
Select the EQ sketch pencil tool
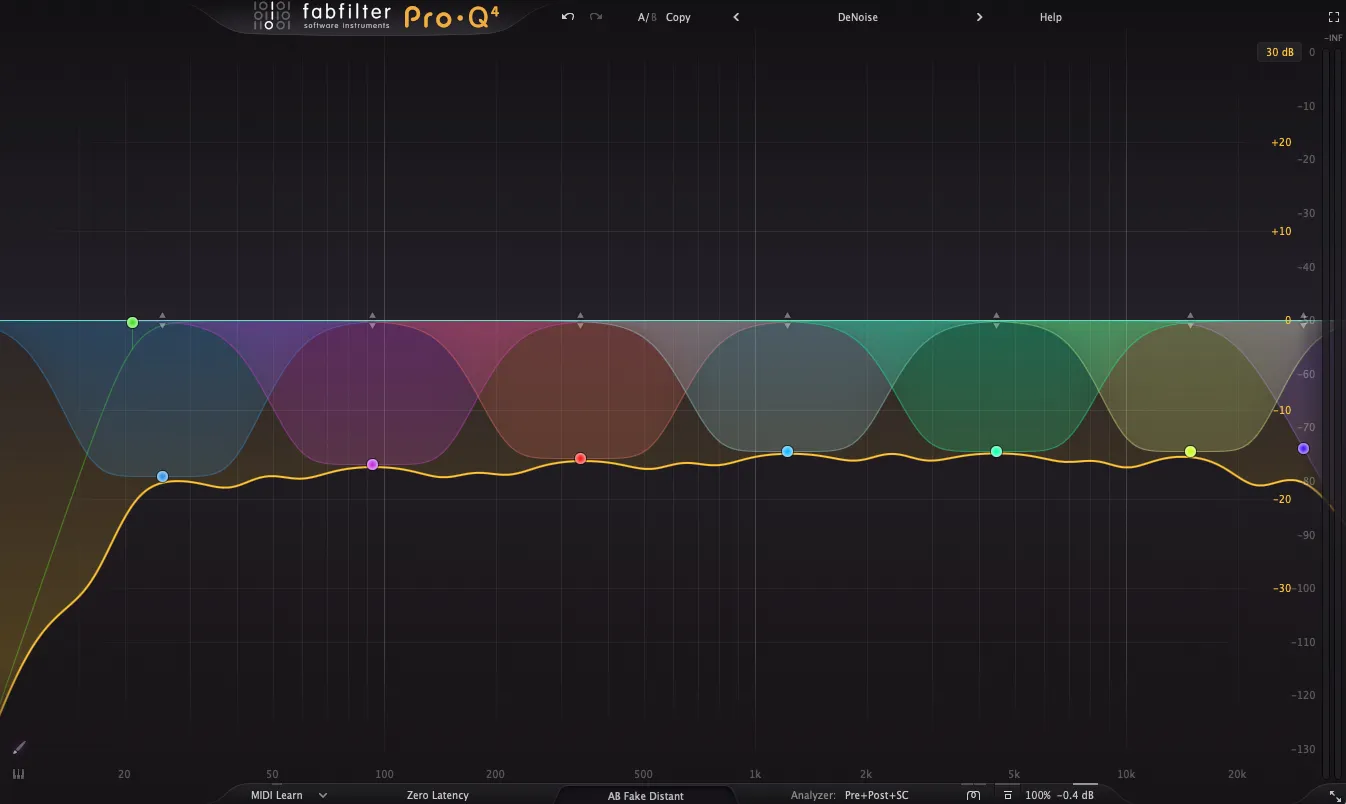(19, 748)
